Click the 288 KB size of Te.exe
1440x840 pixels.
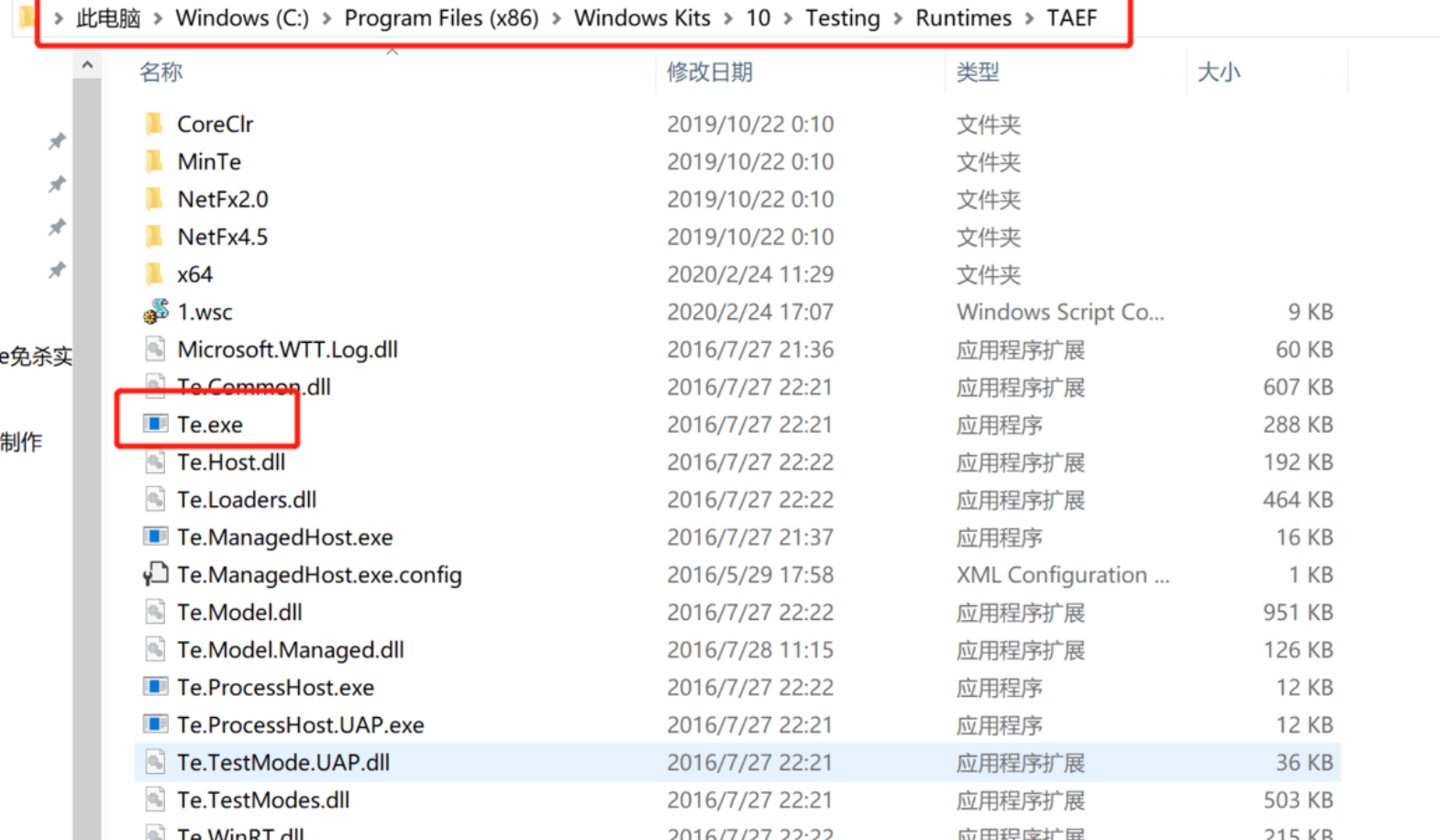point(1298,425)
